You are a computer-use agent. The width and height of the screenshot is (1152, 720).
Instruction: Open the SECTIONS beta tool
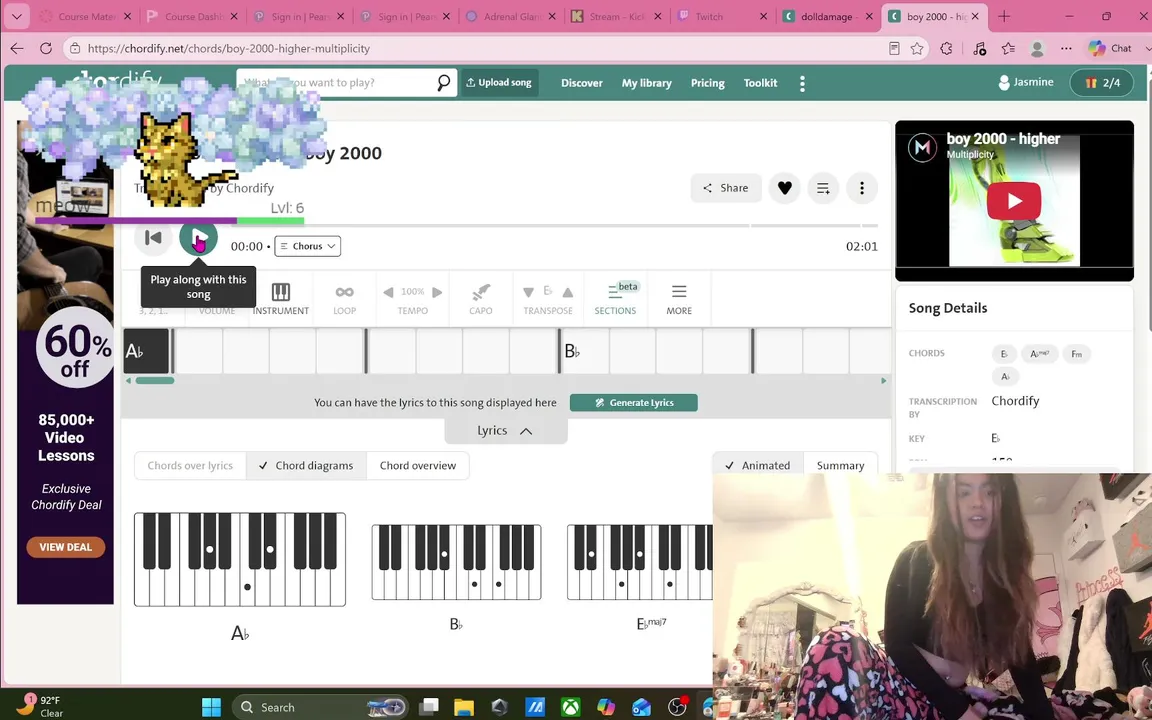pyautogui.click(x=616, y=299)
